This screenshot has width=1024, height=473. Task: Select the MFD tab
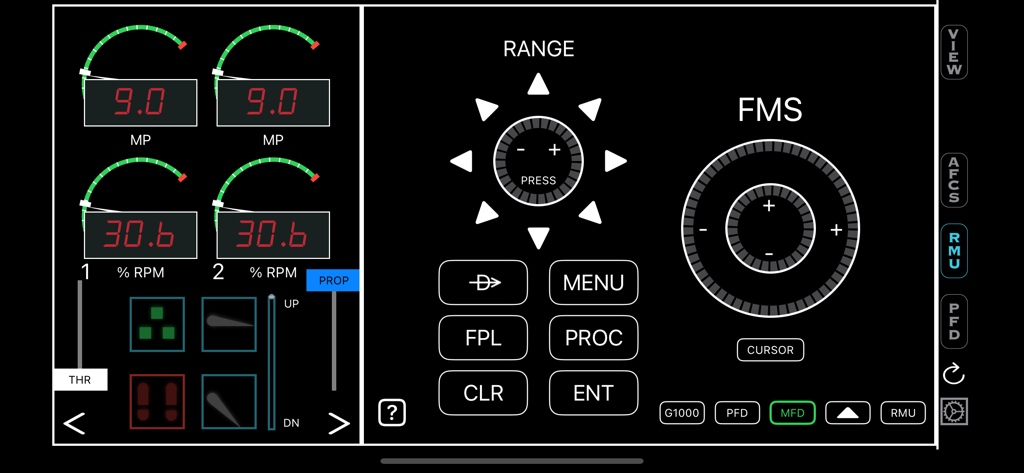point(793,413)
